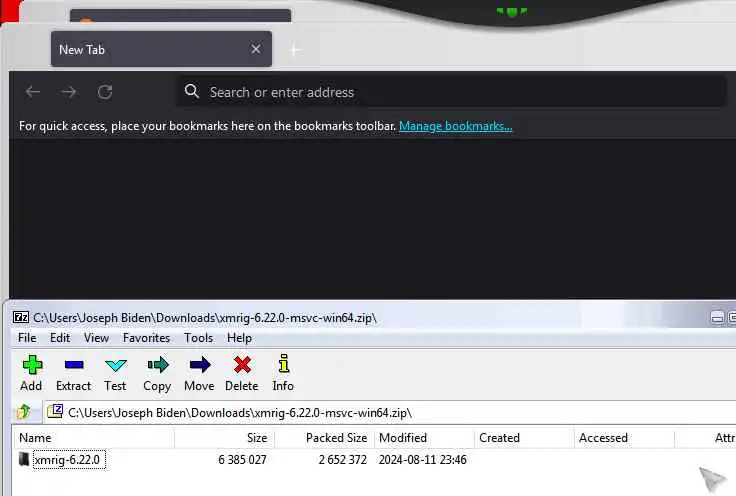736x496 pixels.
Task: Run the Test archive tool
Action: [115, 373]
